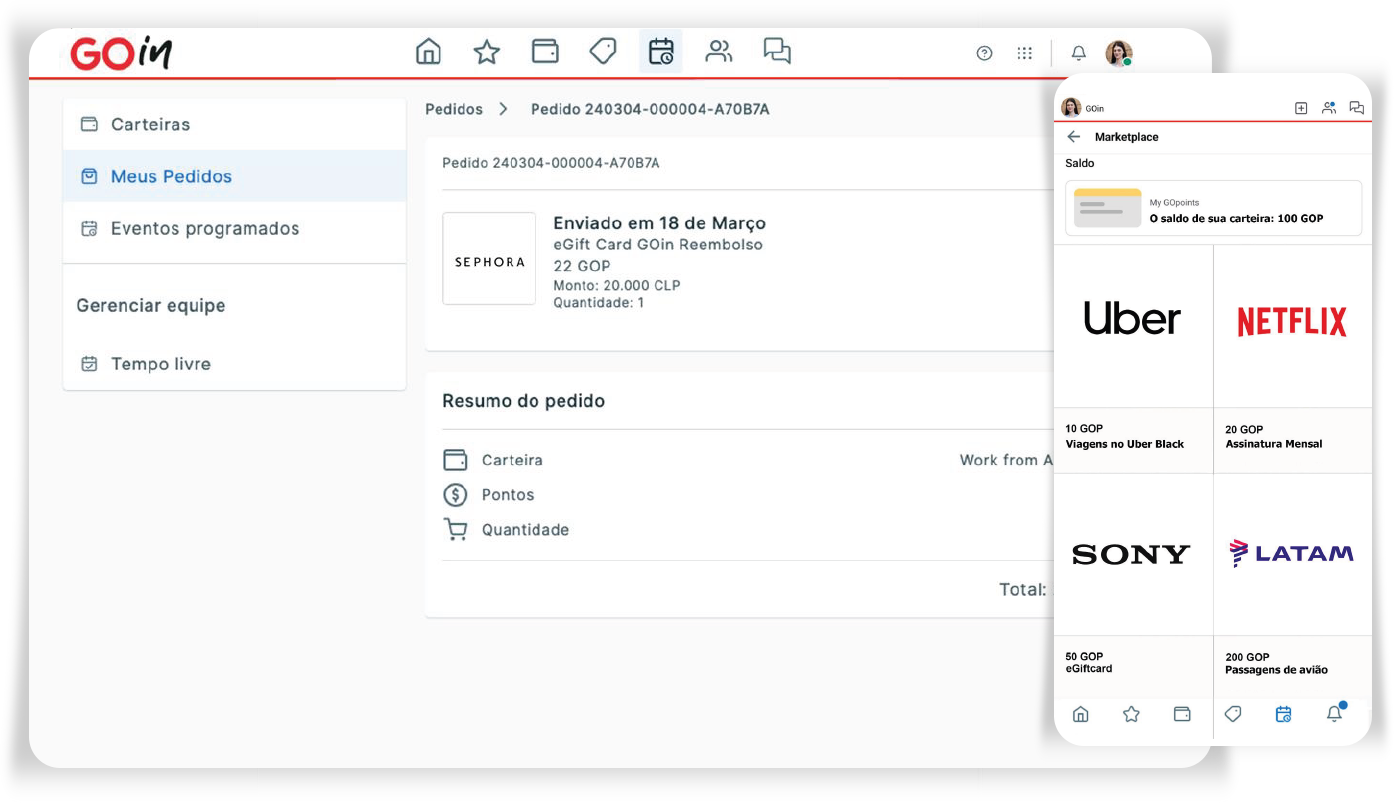Select the calendar clock icon in top navigation
The height and width of the screenshot is (803, 1394).
(x=661, y=51)
